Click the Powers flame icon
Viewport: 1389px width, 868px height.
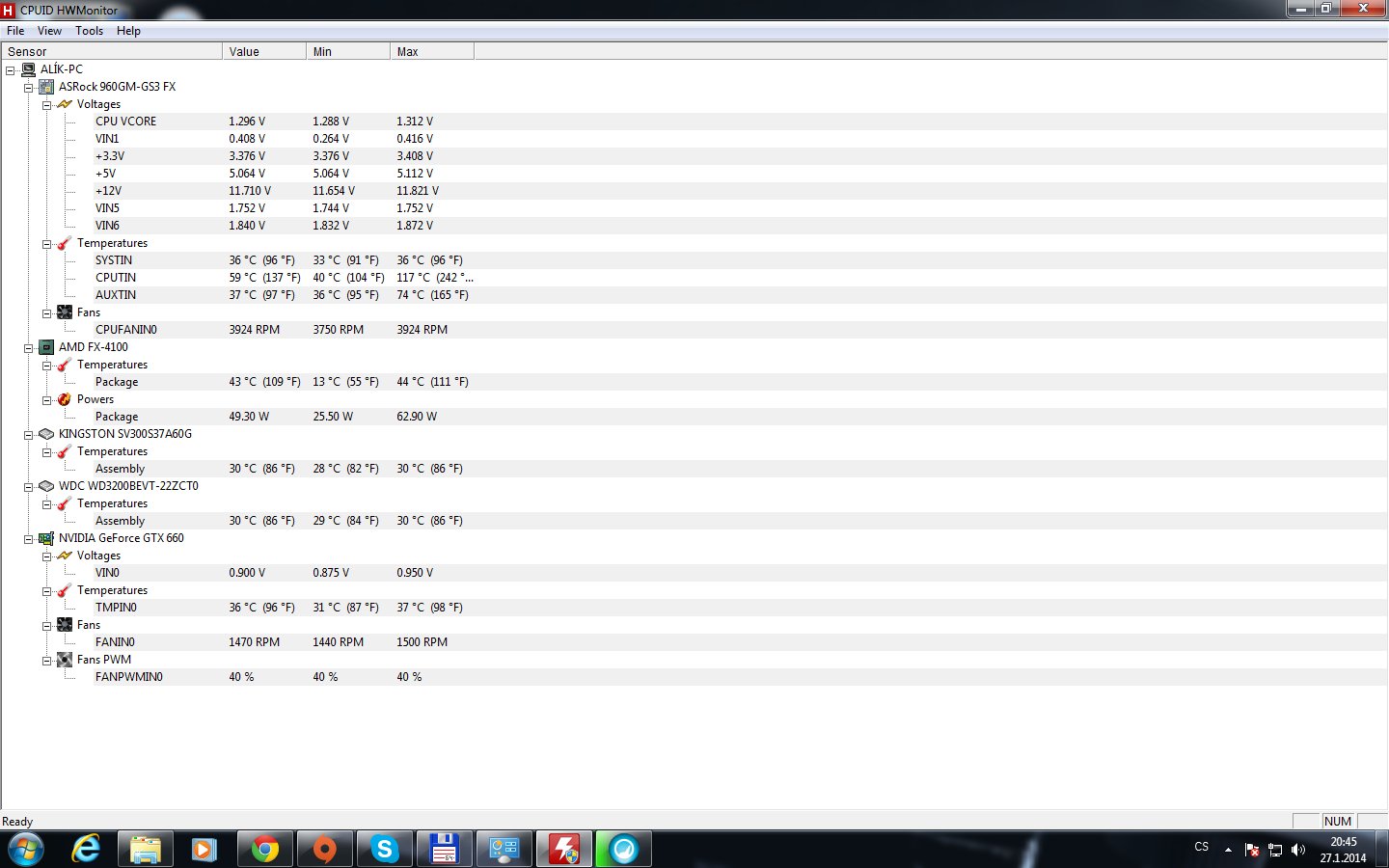[x=65, y=399]
